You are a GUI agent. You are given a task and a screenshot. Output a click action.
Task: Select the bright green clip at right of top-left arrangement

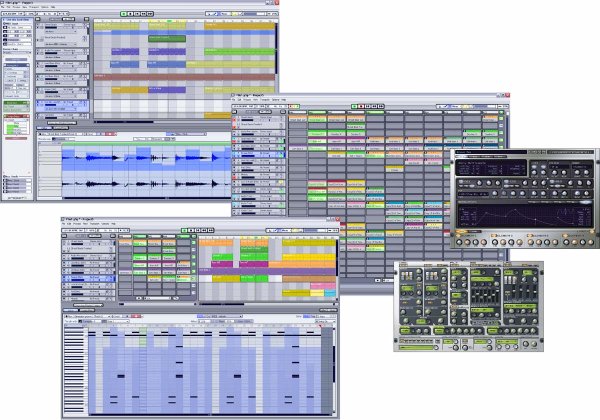(240, 52)
